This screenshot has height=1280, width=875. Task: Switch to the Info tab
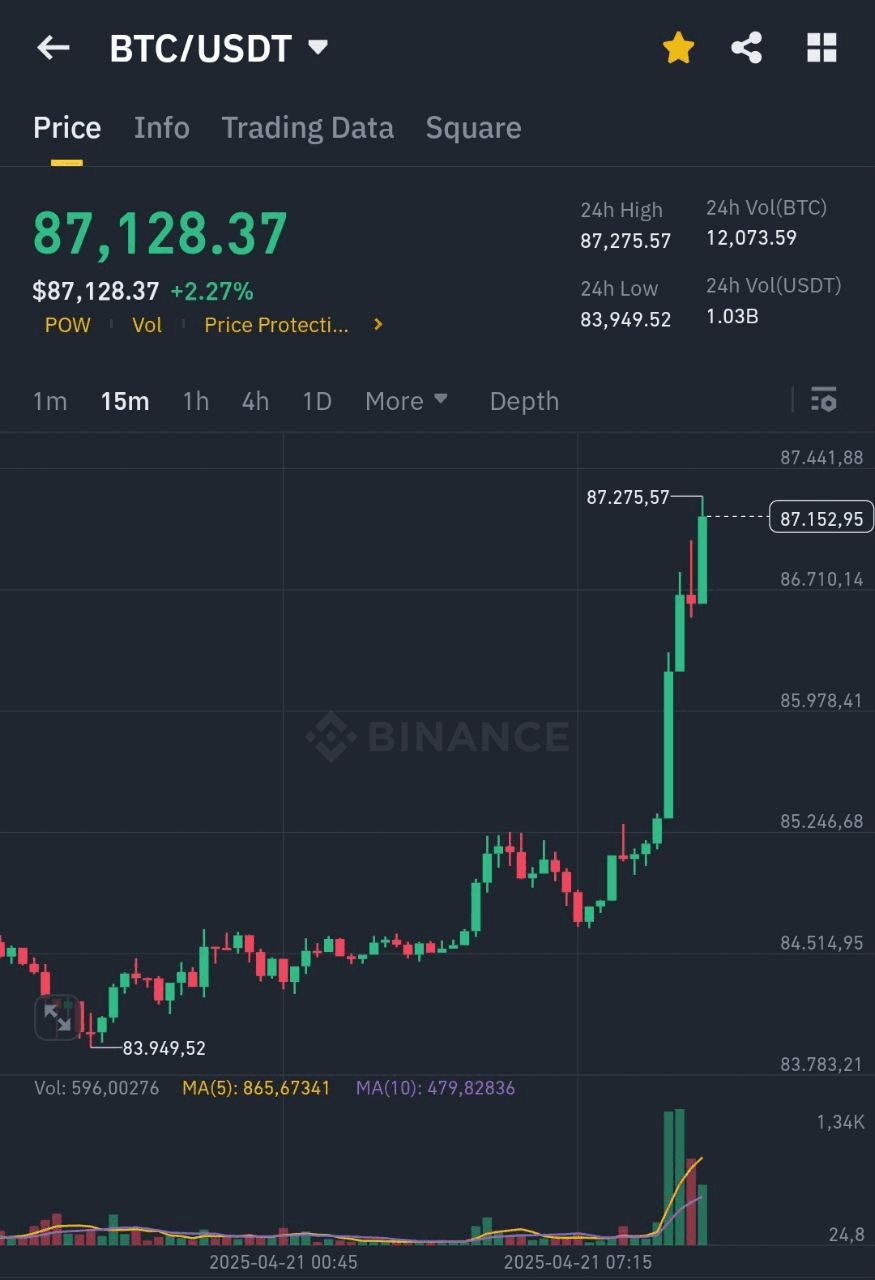[x=161, y=128]
